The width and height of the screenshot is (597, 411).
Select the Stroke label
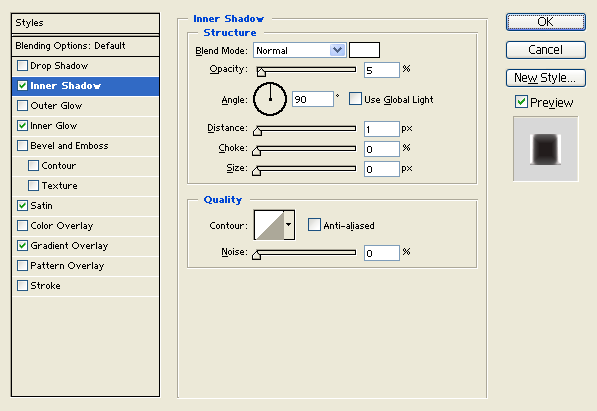[45, 286]
